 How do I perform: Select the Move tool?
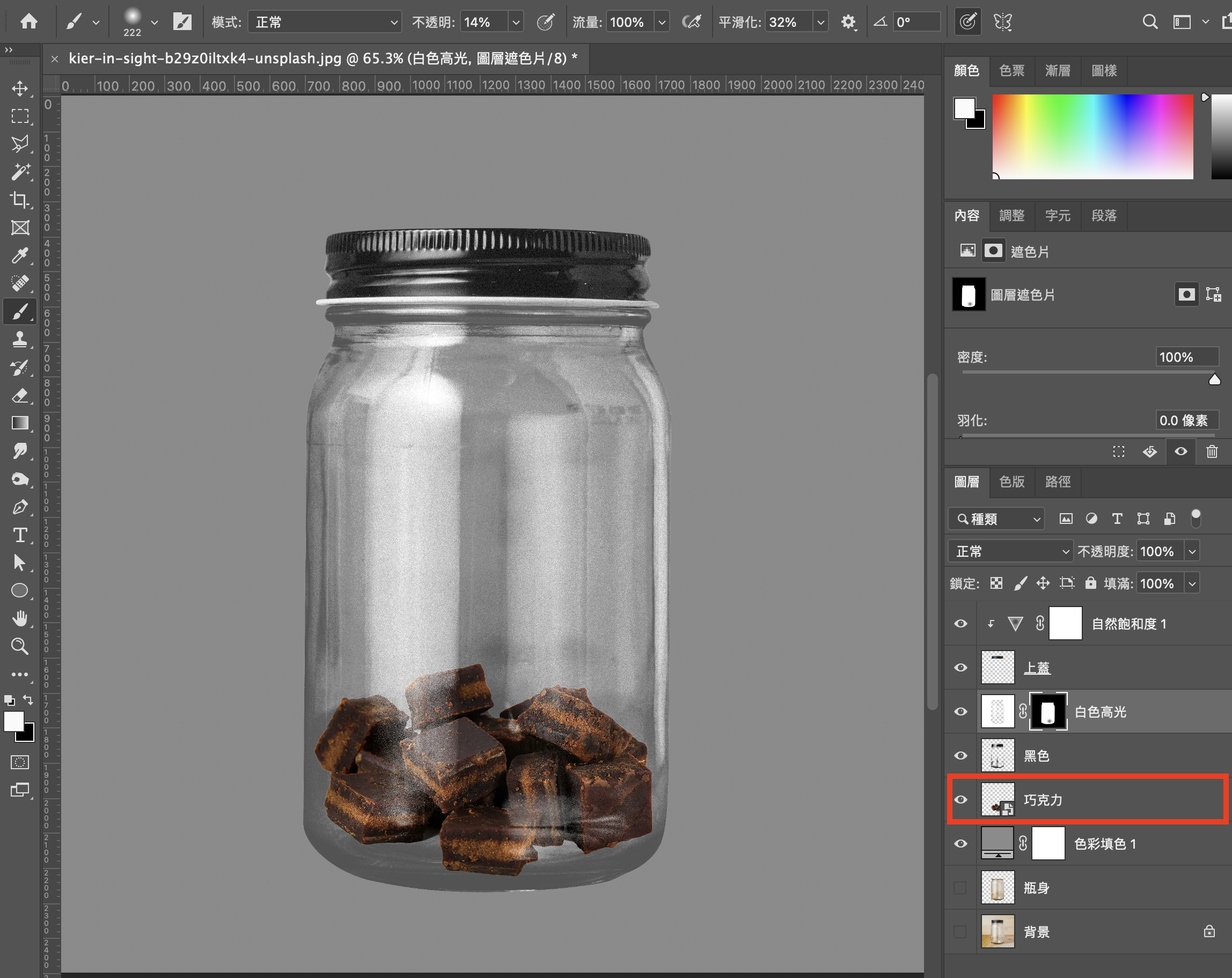point(20,89)
